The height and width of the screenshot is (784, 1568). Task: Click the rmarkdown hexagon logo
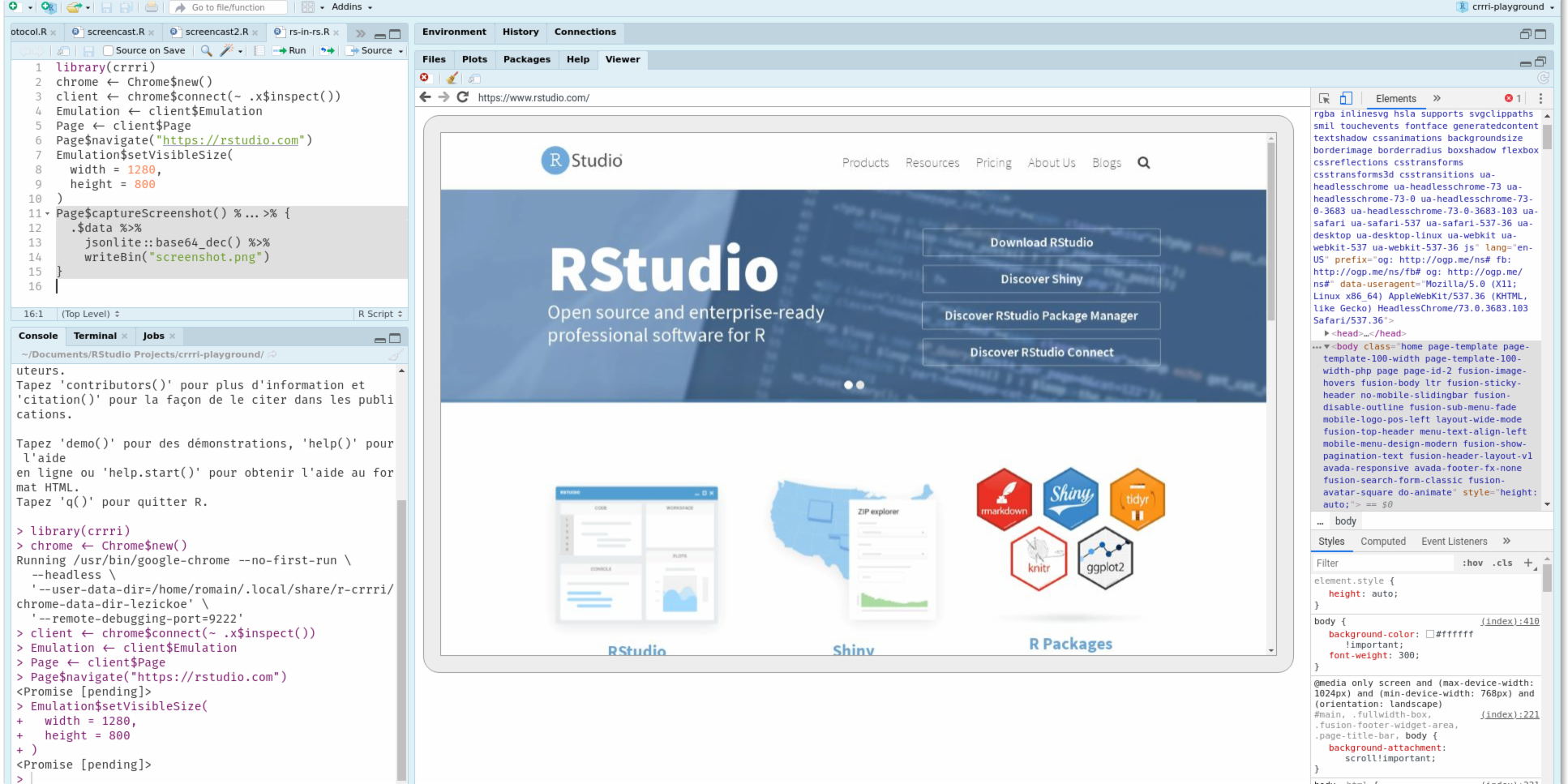[x=1005, y=499]
